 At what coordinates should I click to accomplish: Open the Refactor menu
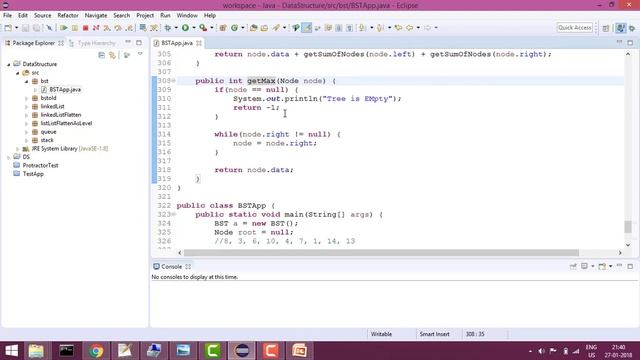(68, 16)
